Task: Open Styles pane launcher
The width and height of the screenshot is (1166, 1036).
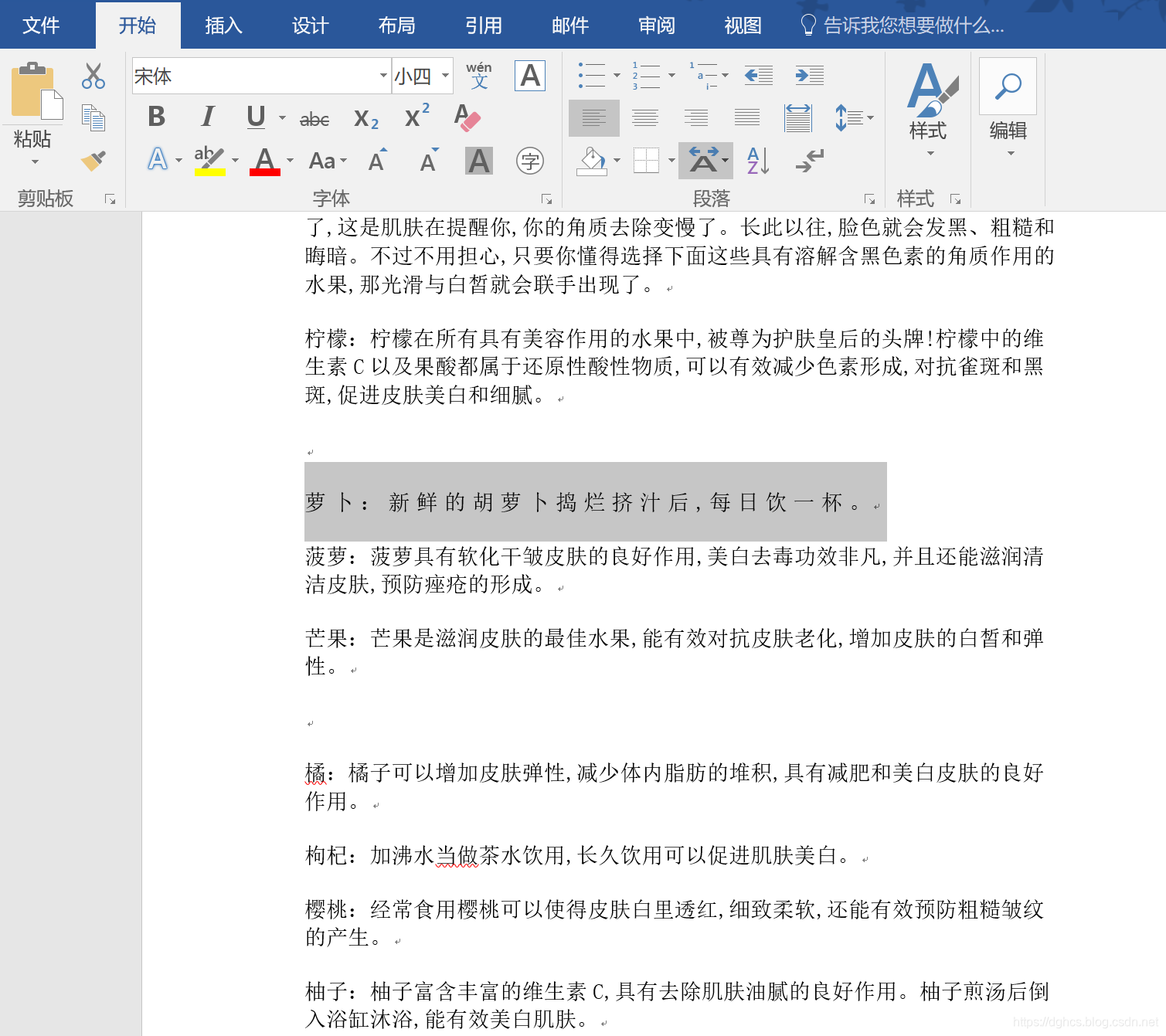Action: [955, 199]
